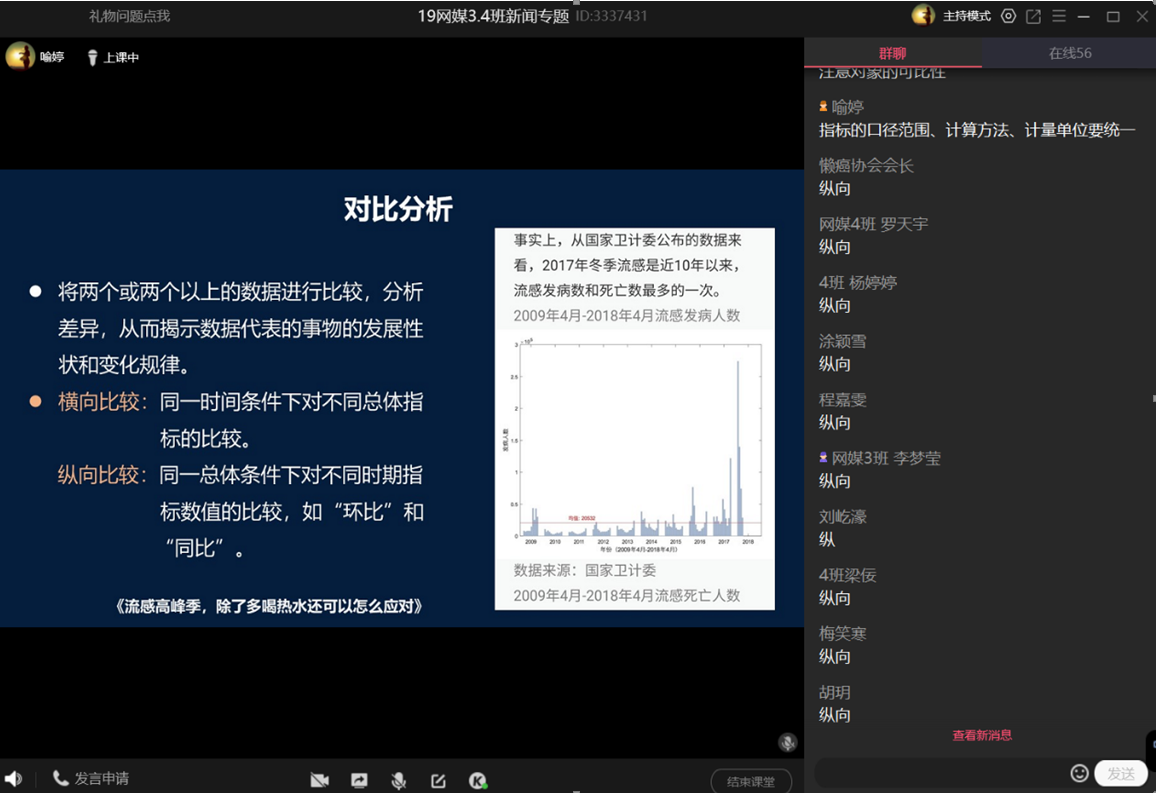Mute the microphone in the bottom toolbar
1156x793 pixels.
(399, 781)
